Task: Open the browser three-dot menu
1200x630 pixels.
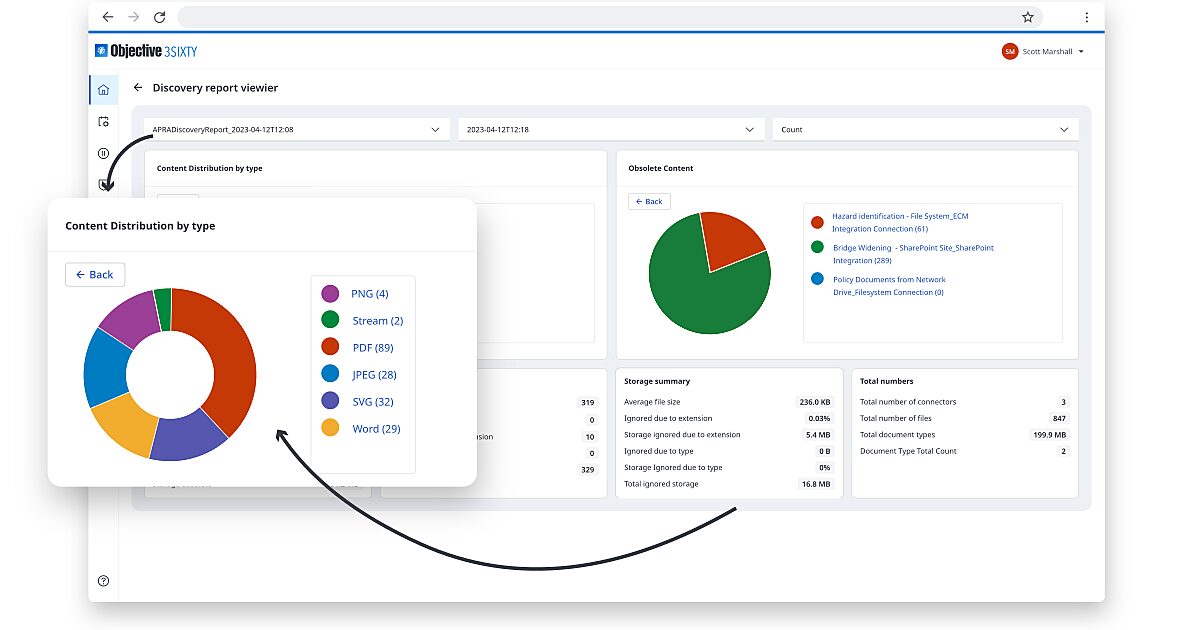Action: 1088,17
